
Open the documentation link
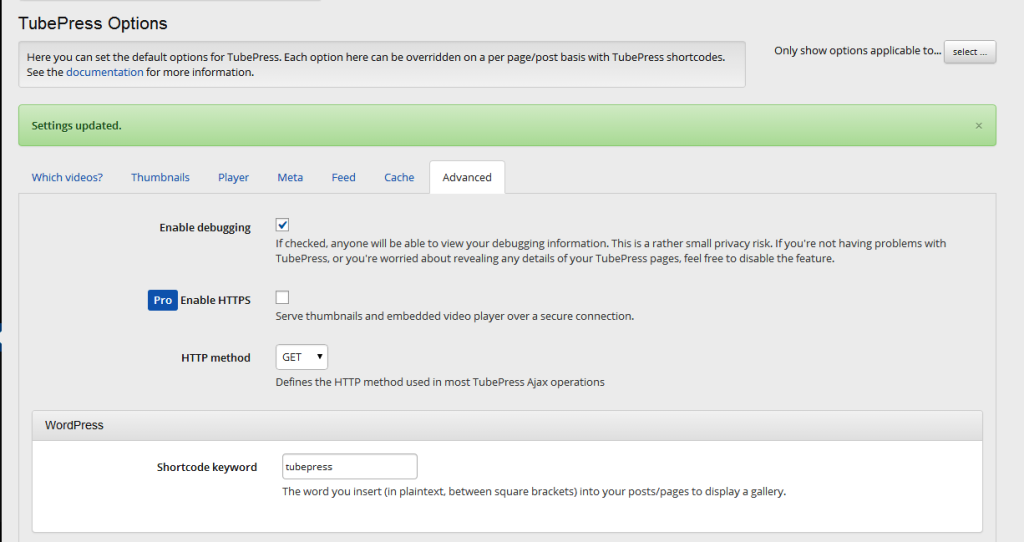click(104, 72)
